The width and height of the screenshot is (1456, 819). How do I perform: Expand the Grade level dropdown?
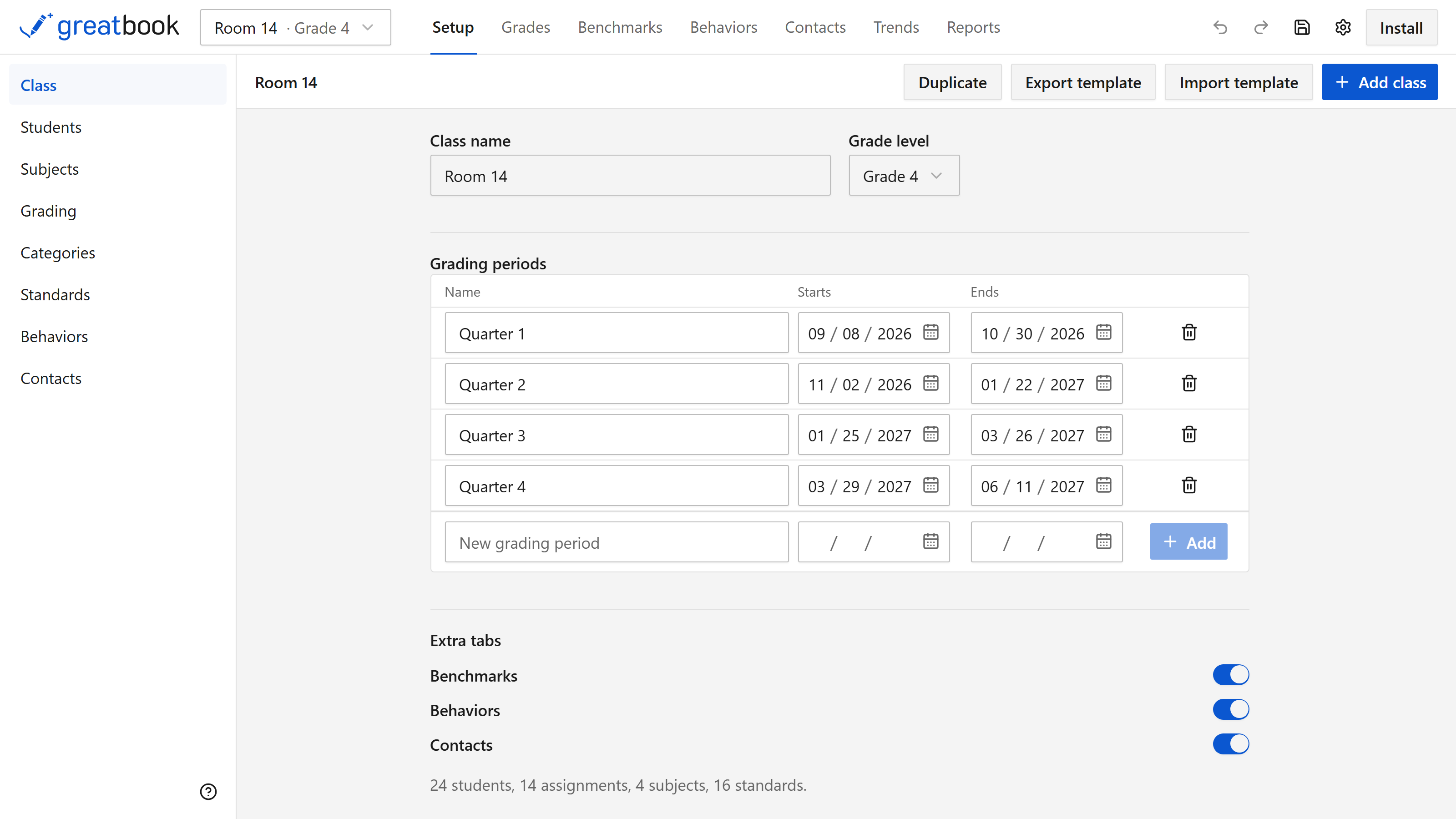(x=904, y=176)
